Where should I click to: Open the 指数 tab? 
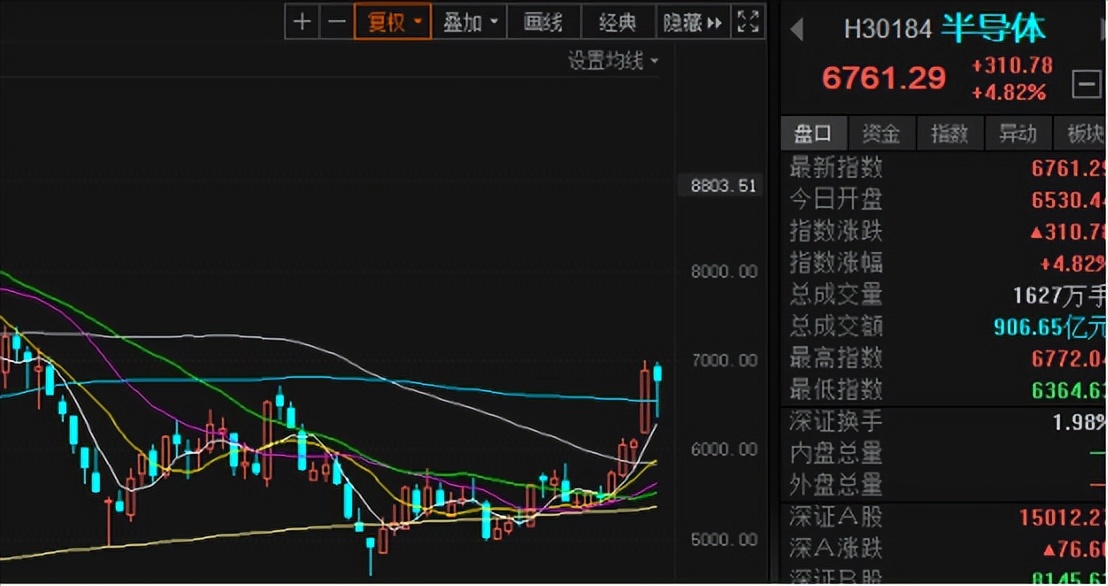click(x=950, y=133)
